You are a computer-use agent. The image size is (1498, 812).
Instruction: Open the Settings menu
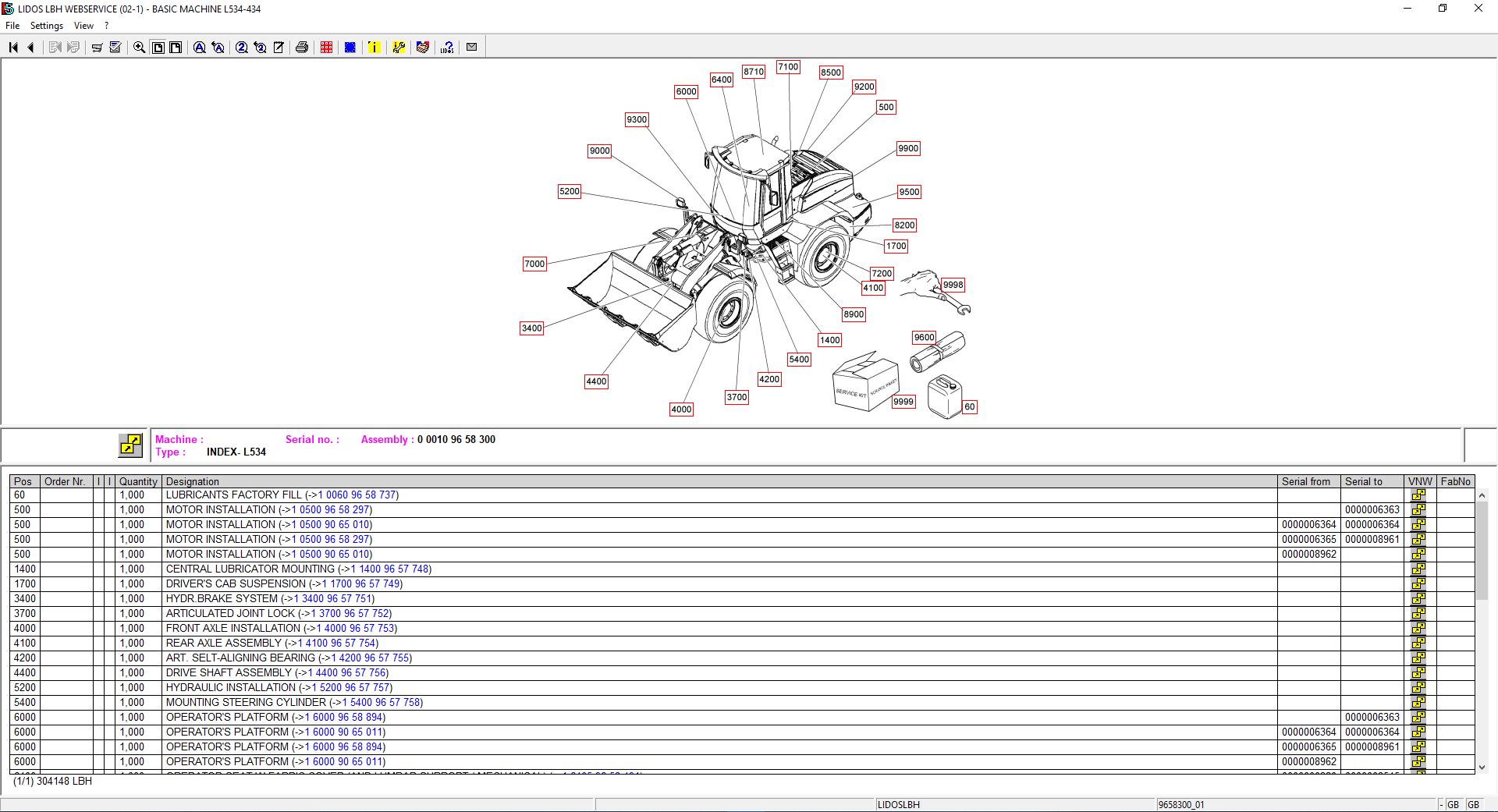(47, 25)
